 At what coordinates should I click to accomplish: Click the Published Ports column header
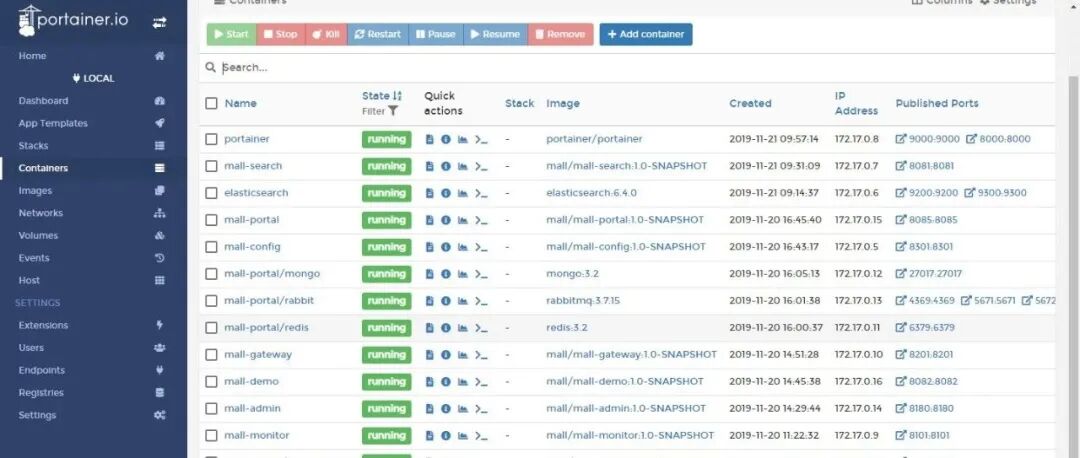[x=937, y=103]
